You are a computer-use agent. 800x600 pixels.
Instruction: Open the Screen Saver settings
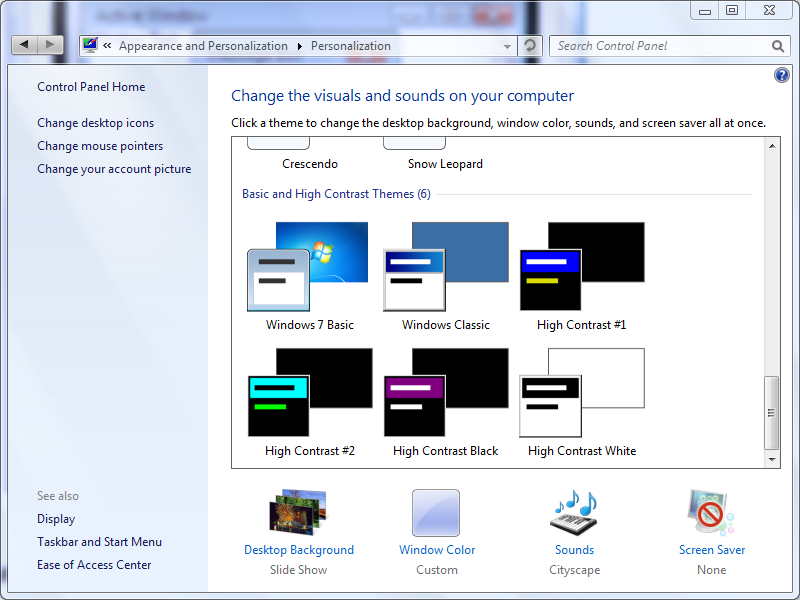(711, 549)
